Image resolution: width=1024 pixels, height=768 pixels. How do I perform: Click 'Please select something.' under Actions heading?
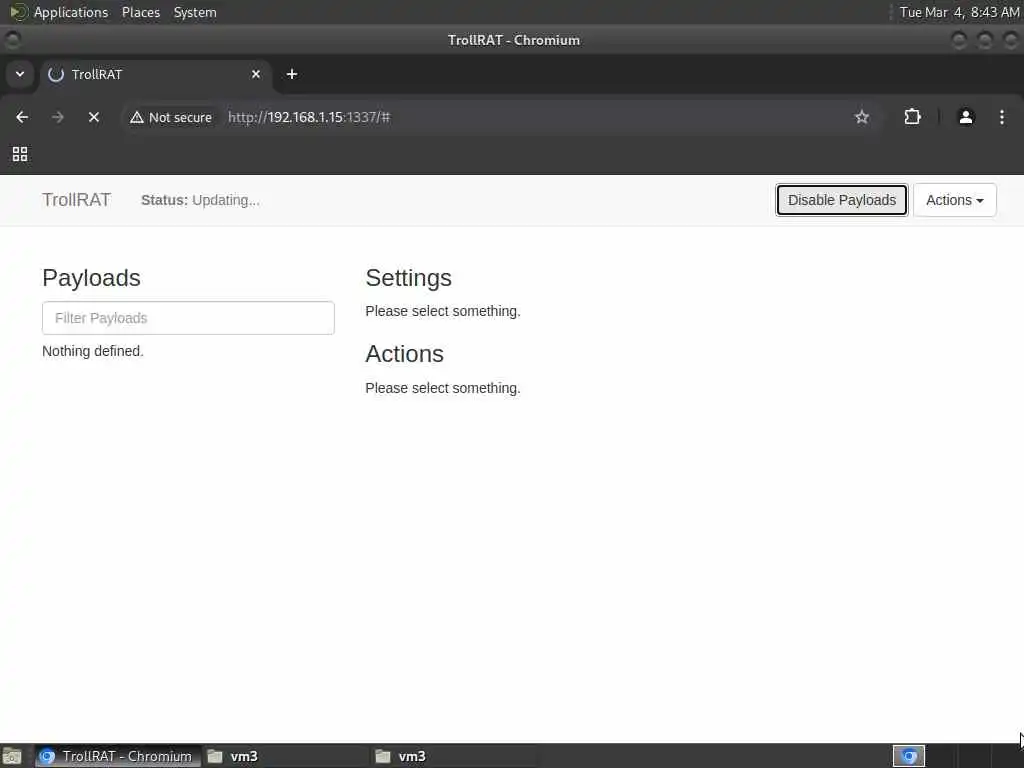443,389
